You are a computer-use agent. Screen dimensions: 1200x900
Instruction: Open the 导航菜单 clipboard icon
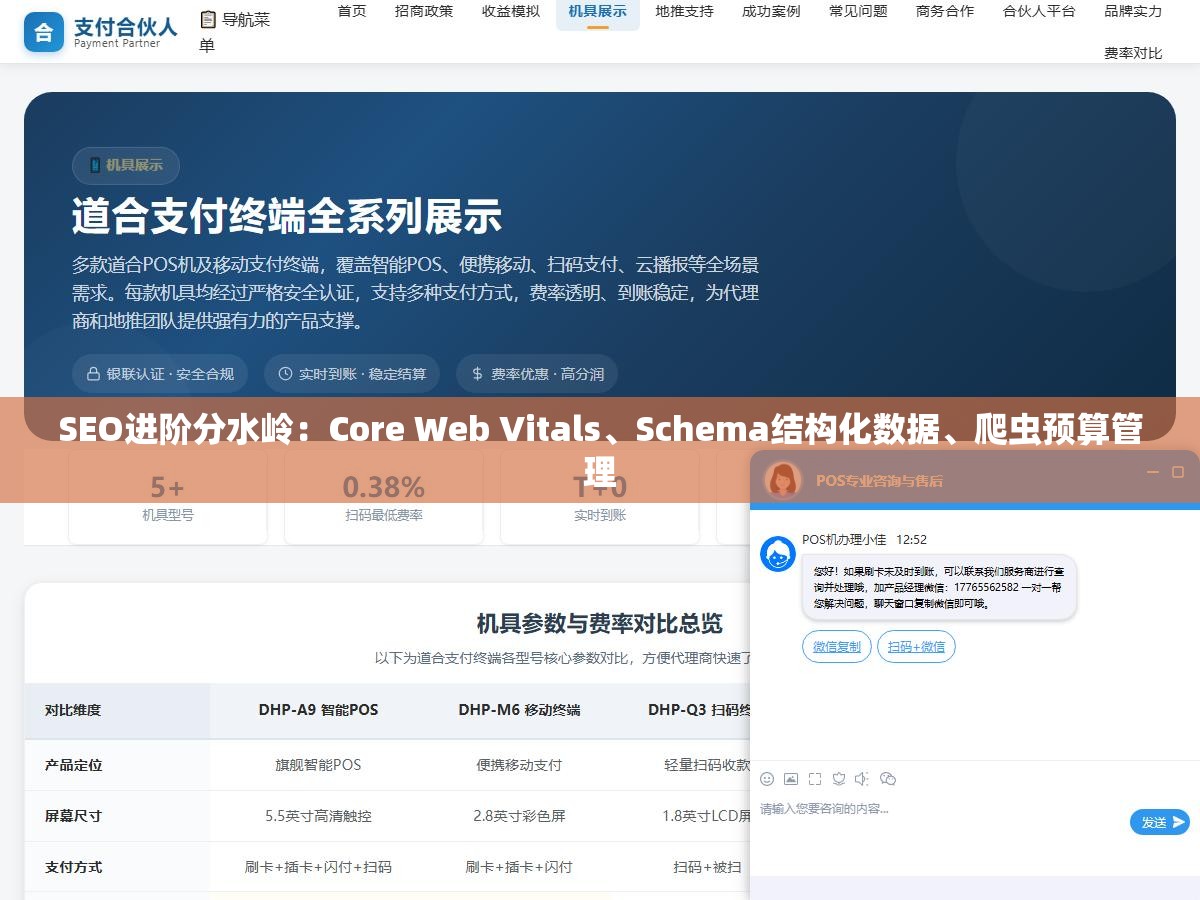tap(208, 19)
